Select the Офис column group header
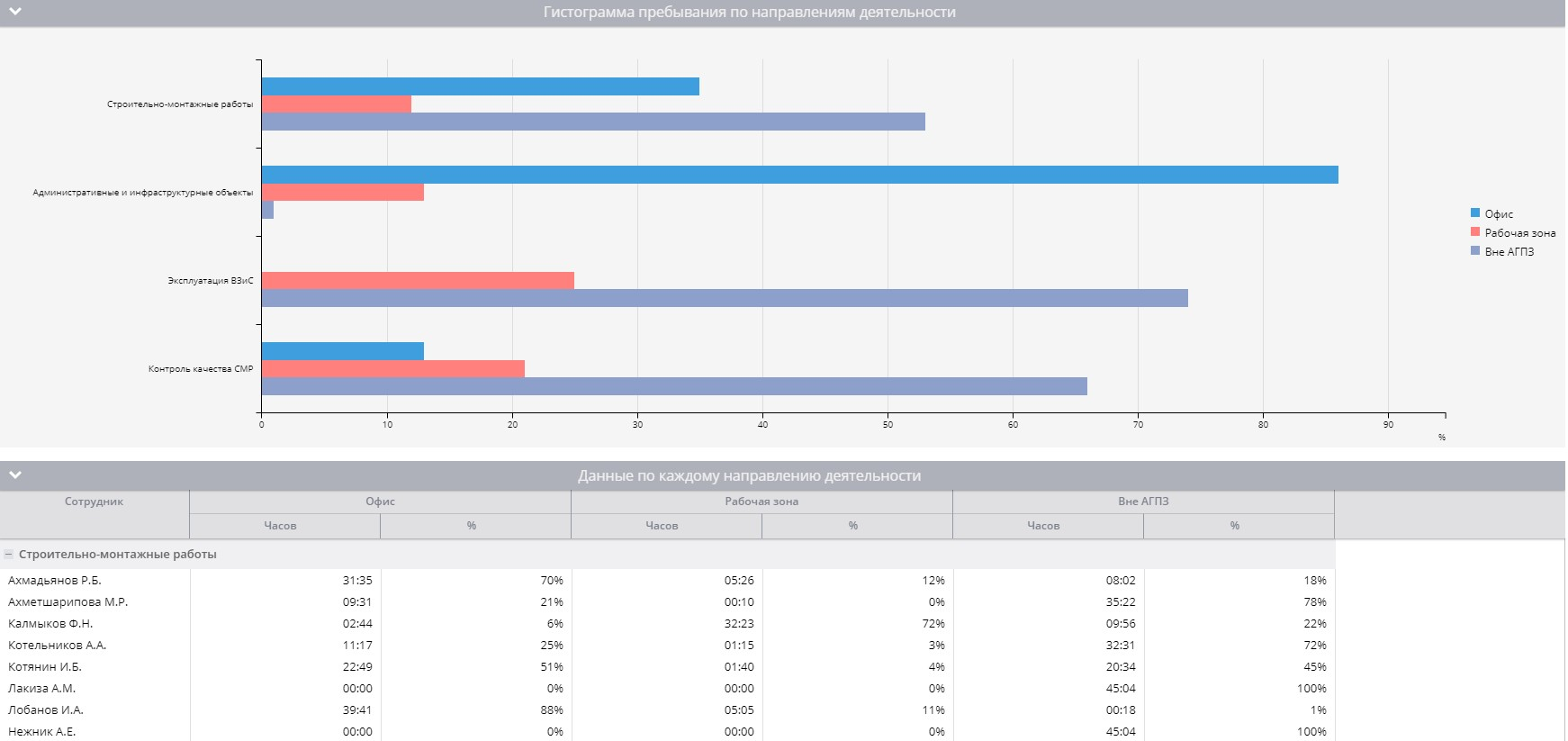The height and width of the screenshot is (741, 1568). (380, 502)
